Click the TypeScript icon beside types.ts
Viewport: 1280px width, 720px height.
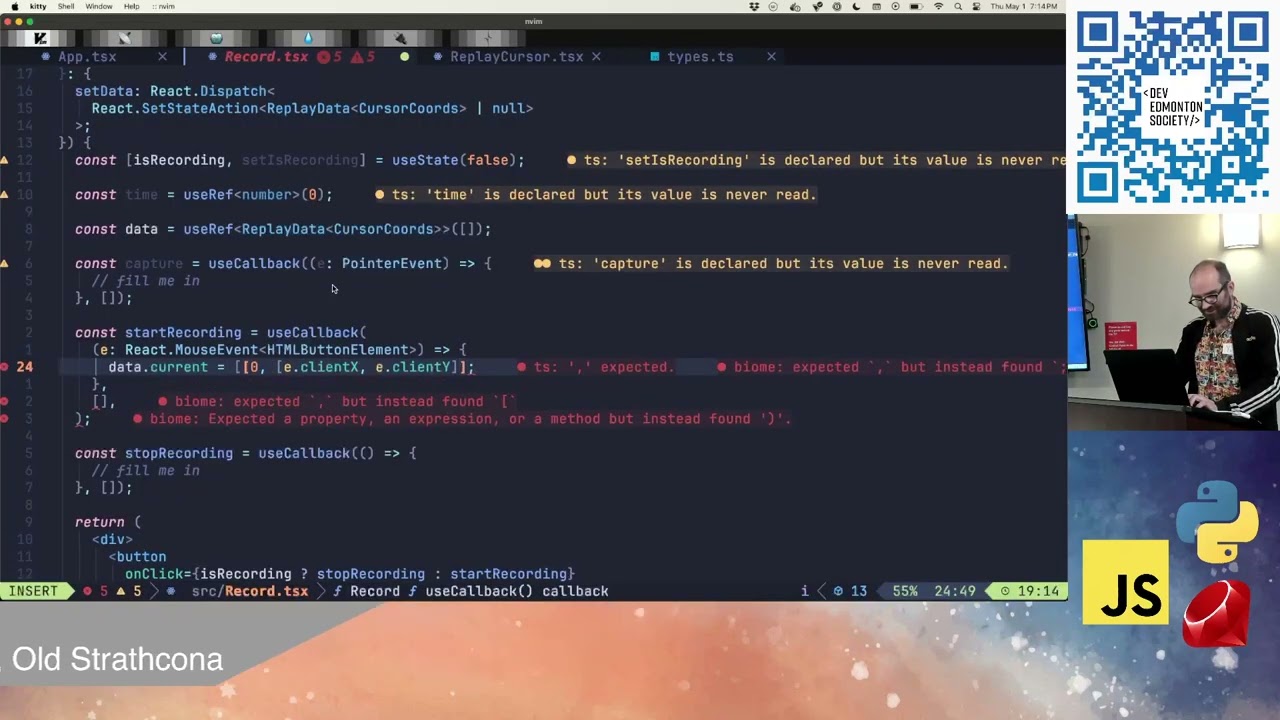655,57
